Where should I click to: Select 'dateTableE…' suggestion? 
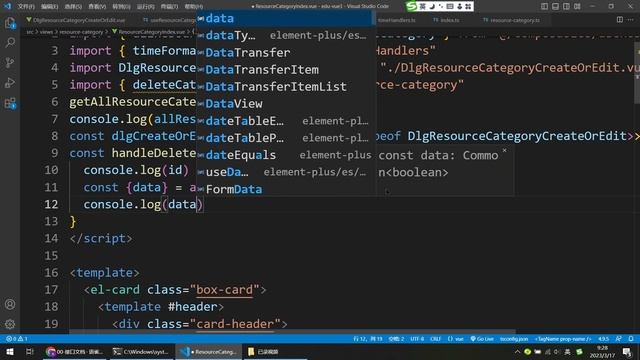[x=284, y=121]
